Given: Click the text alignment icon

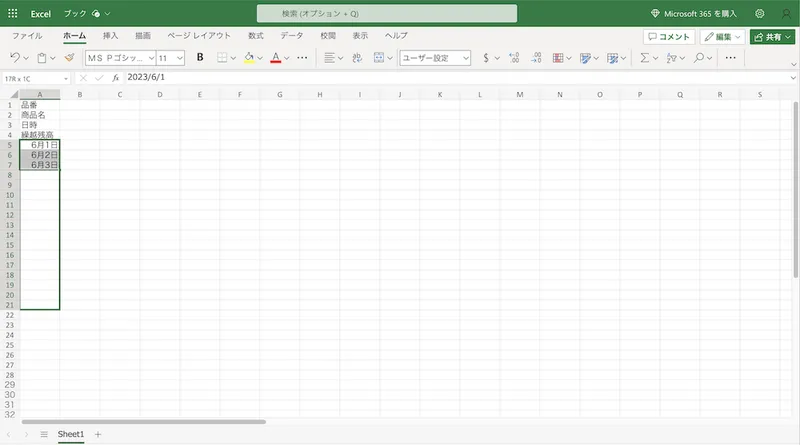Looking at the screenshot, I should tap(330, 58).
